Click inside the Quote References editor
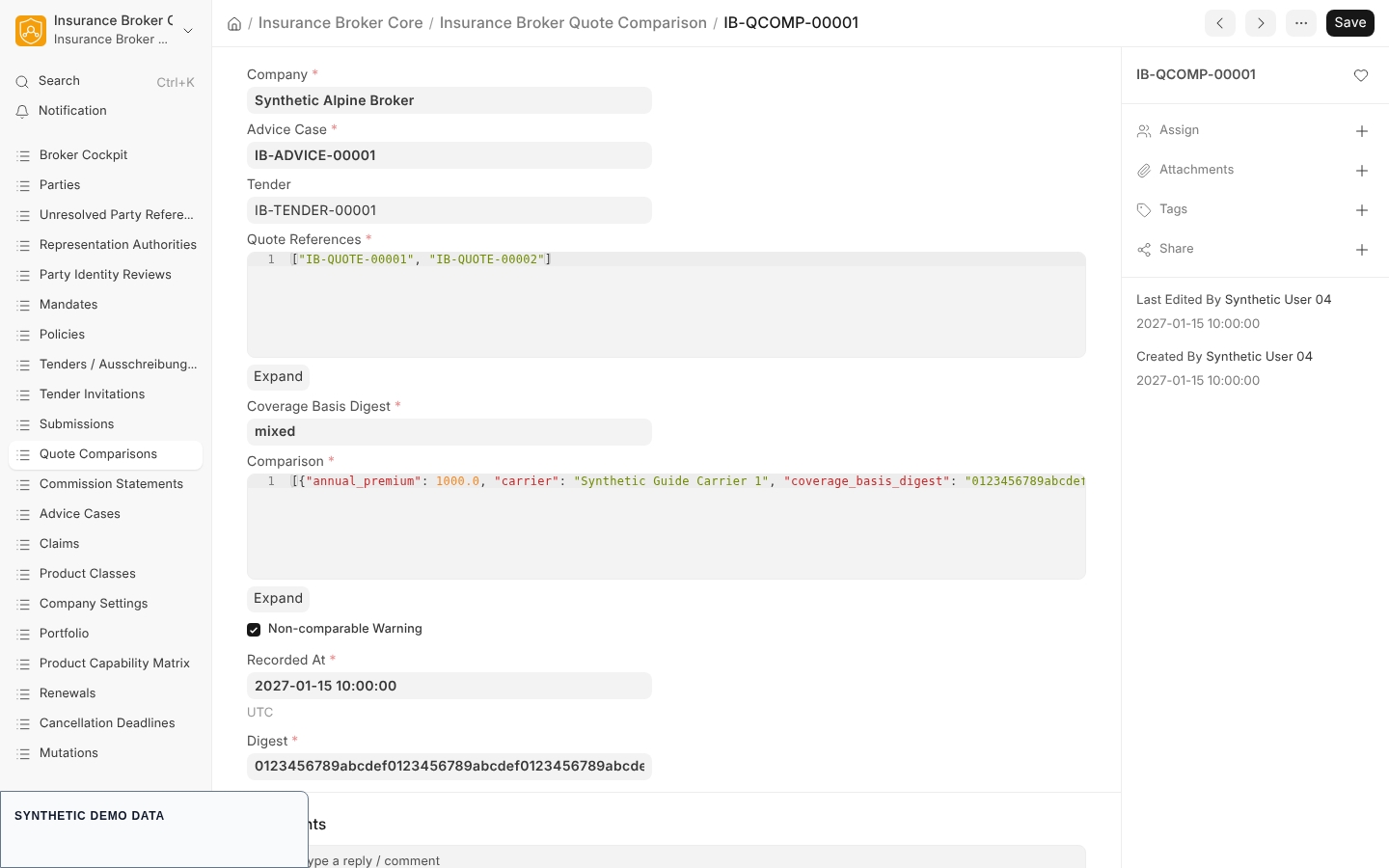The image size is (1389, 868). (667, 305)
